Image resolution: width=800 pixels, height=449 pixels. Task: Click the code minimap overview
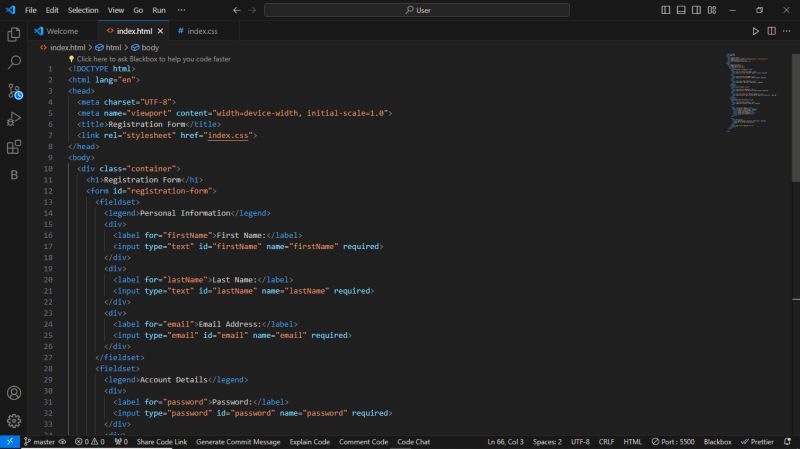[752, 92]
